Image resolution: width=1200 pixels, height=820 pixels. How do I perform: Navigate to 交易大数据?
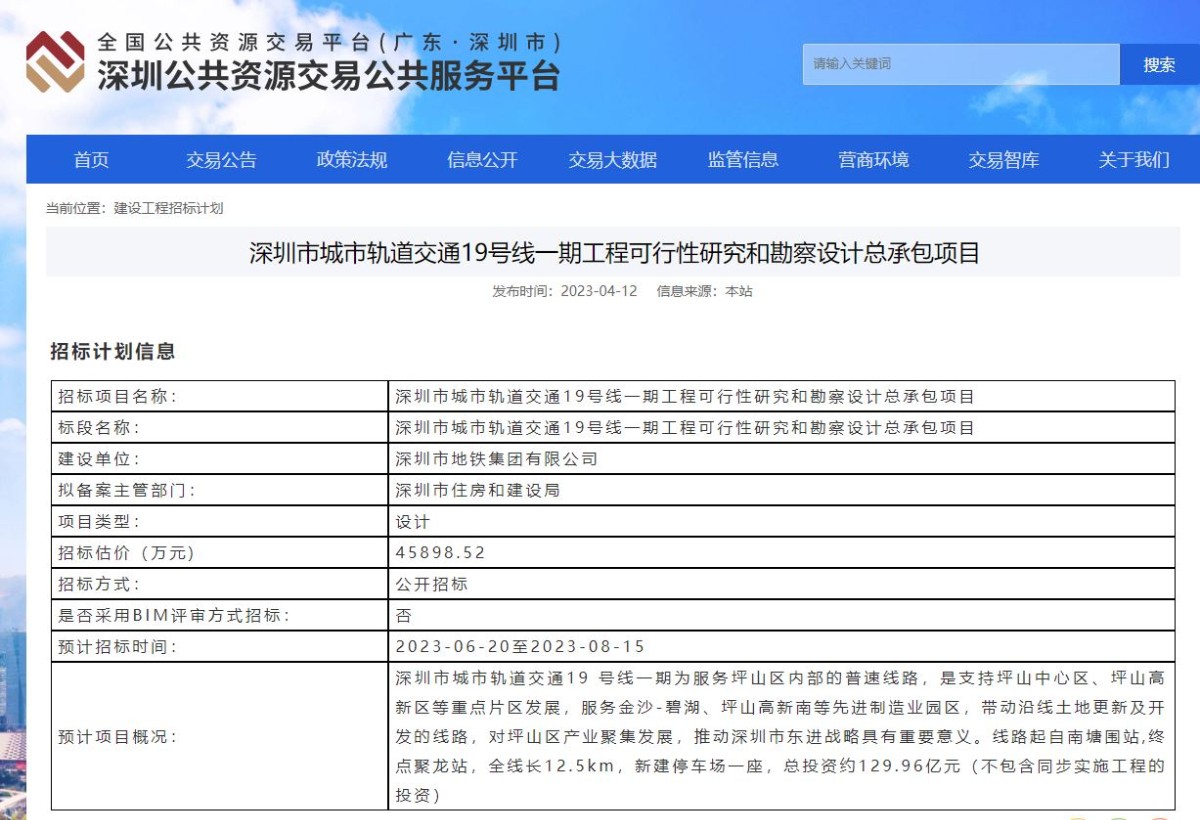(x=613, y=160)
